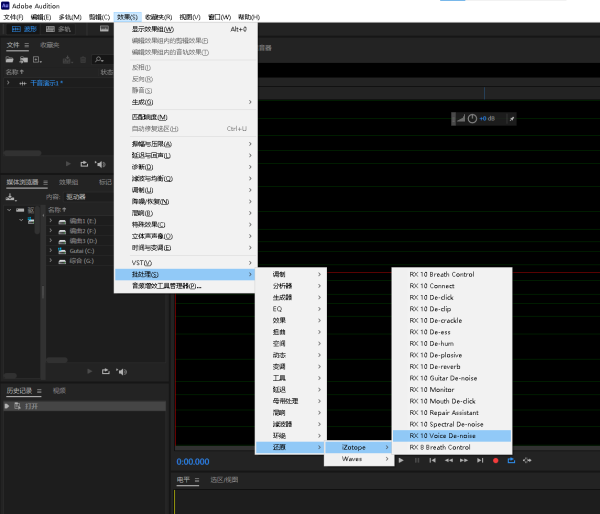Click auto-play speaker icon in Files panel
Image resolution: width=600 pixels, height=514 pixels.
click(99, 163)
